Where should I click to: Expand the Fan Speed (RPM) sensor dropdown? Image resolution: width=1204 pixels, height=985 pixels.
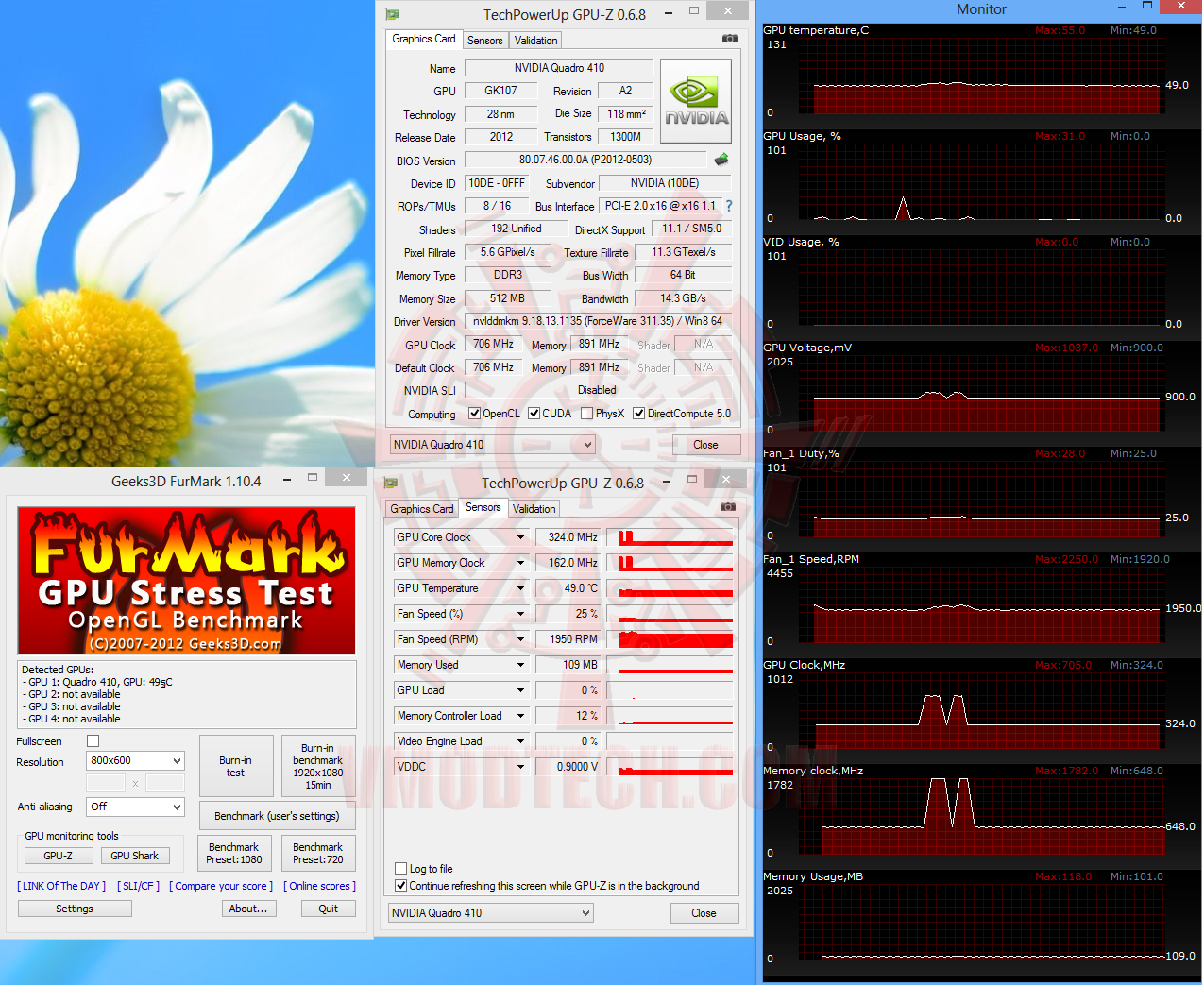click(x=520, y=639)
